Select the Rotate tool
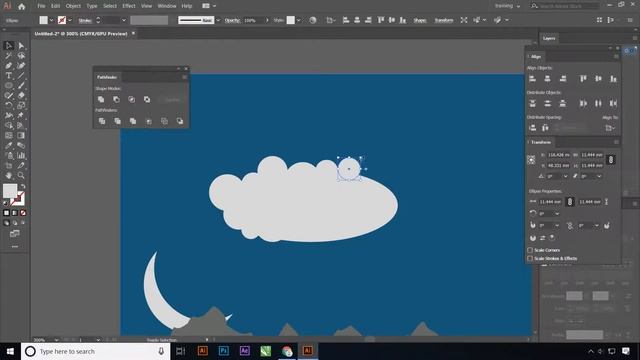 [x=9, y=105]
